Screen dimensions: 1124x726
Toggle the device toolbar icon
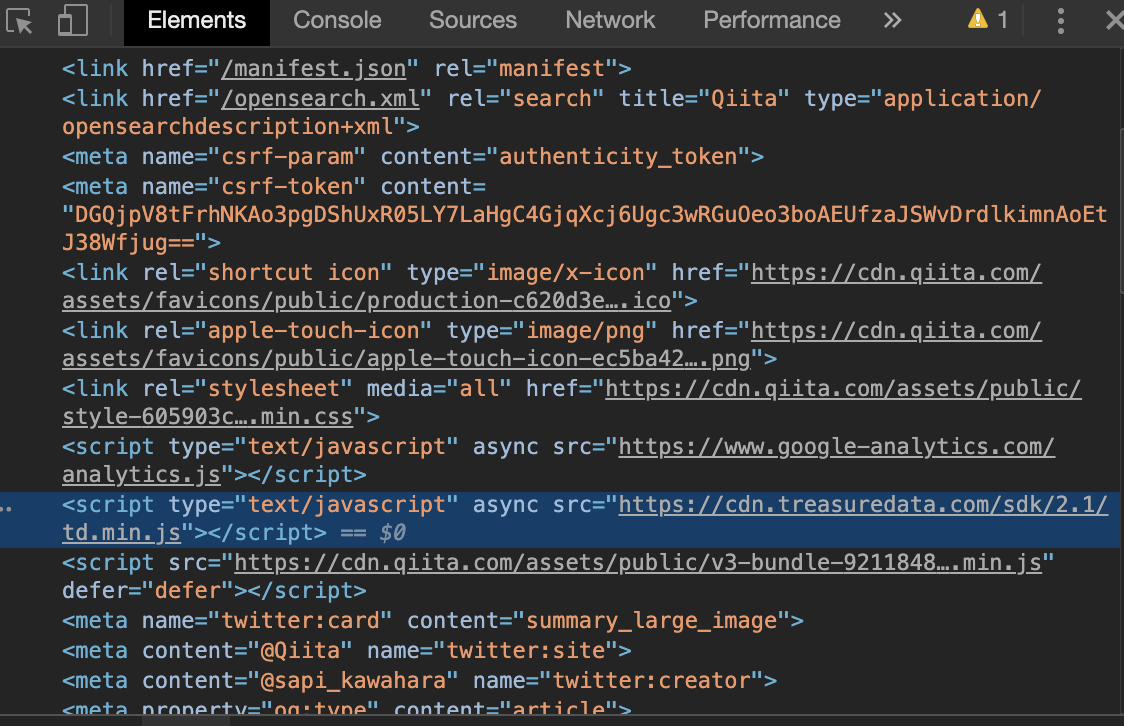[72, 21]
